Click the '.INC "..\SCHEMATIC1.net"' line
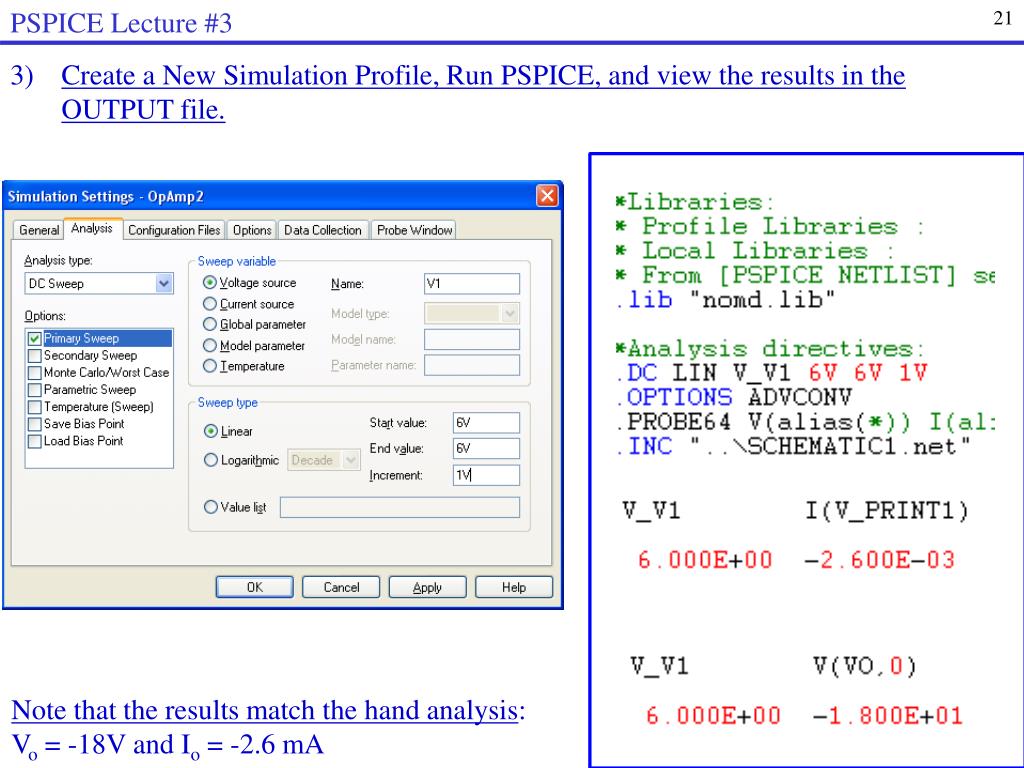 [793, 447]
